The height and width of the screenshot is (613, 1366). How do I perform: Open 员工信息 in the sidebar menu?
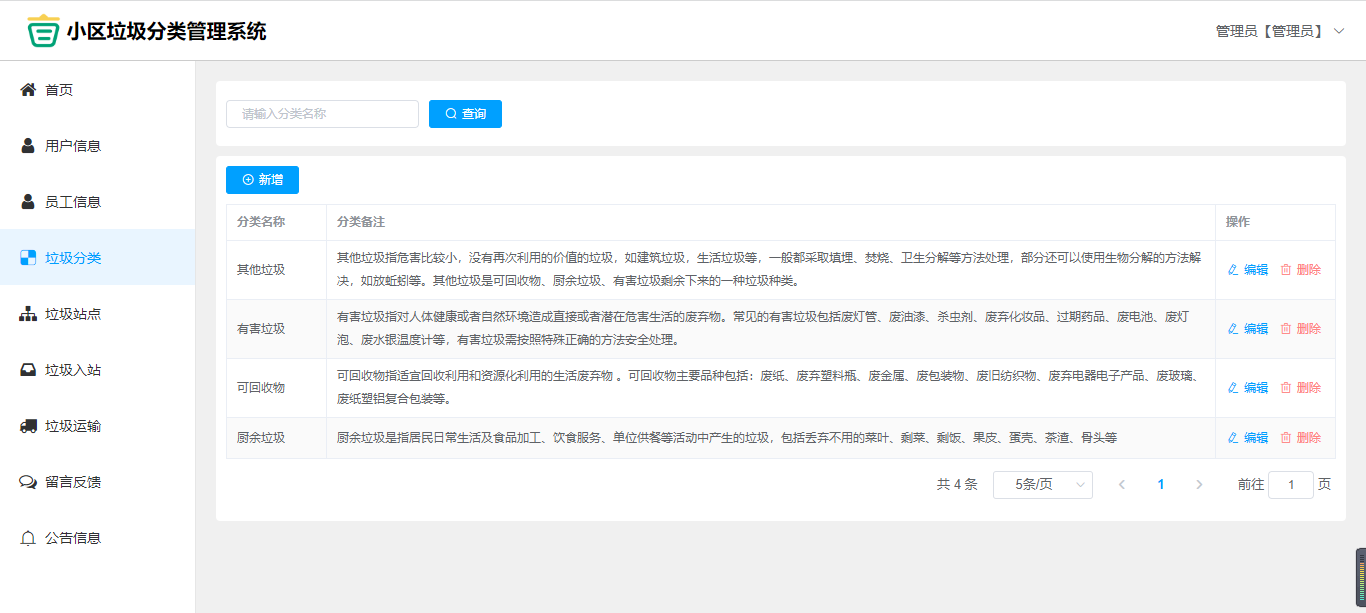73,202
